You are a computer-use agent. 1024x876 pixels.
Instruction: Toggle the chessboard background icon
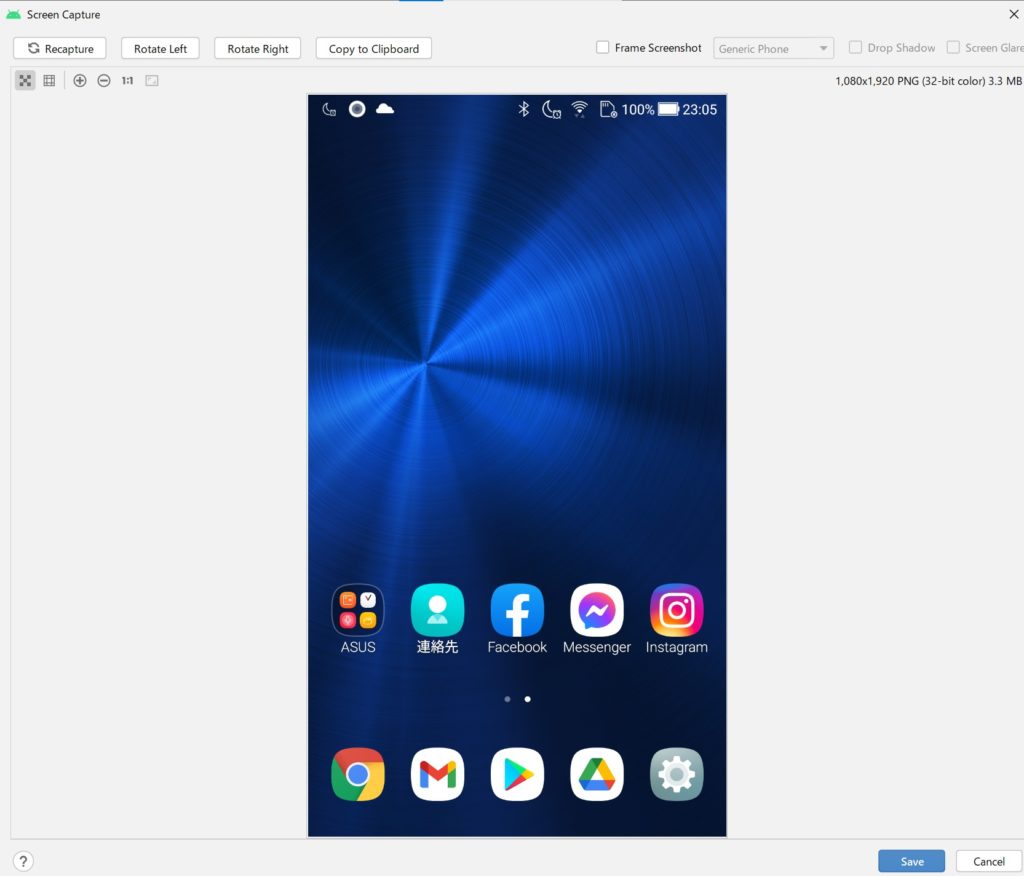point(25,80)
